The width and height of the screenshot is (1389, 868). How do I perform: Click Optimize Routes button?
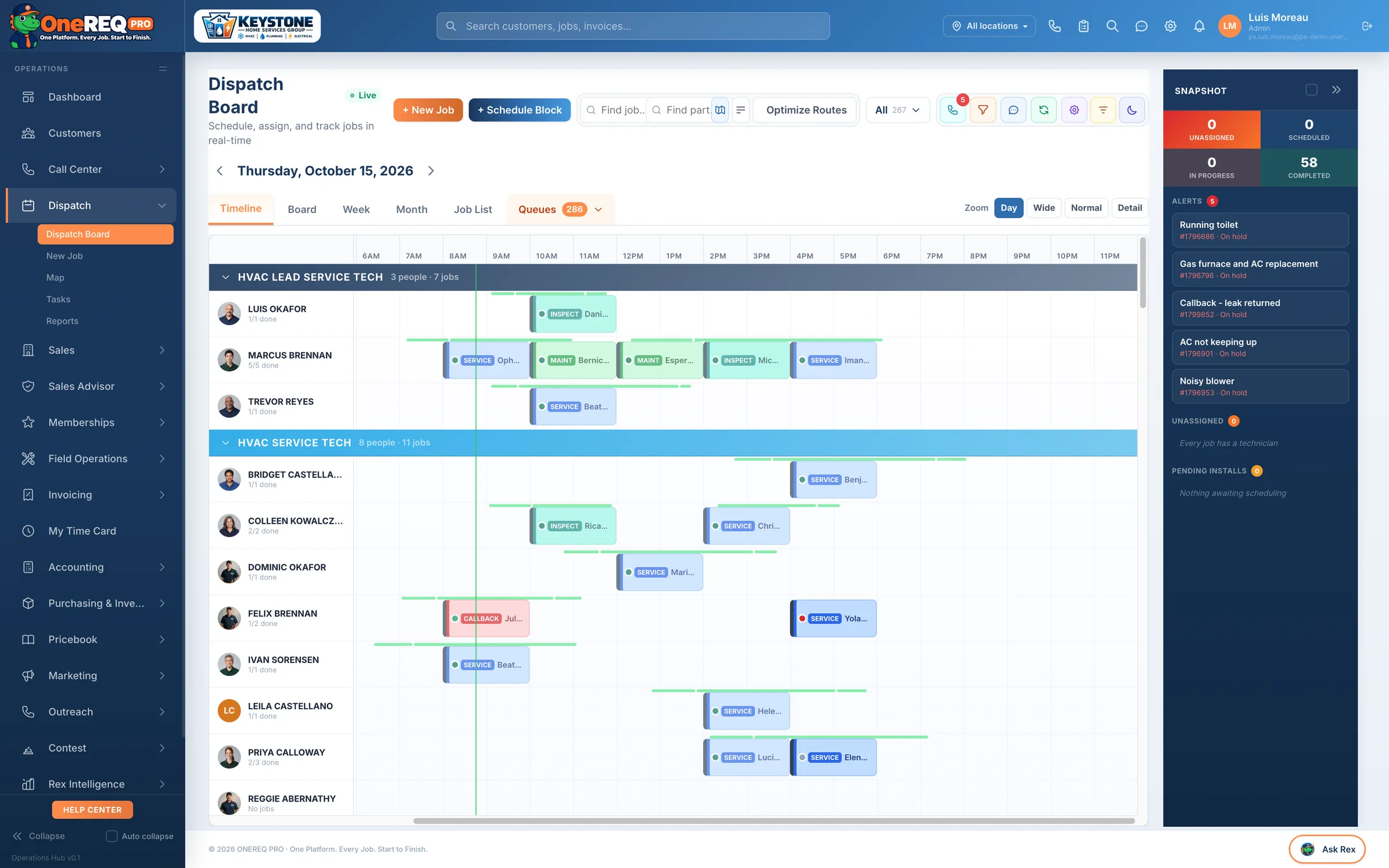[806, 110]
